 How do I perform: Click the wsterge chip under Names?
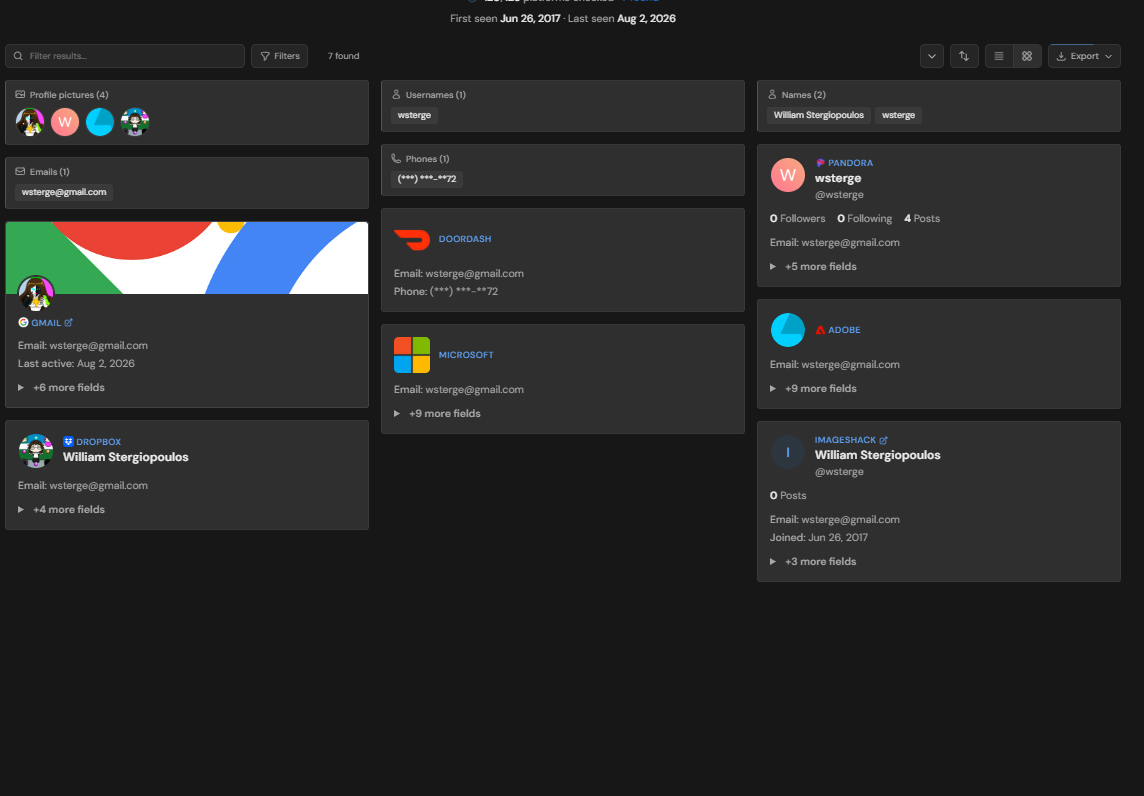tap(898, 115)
